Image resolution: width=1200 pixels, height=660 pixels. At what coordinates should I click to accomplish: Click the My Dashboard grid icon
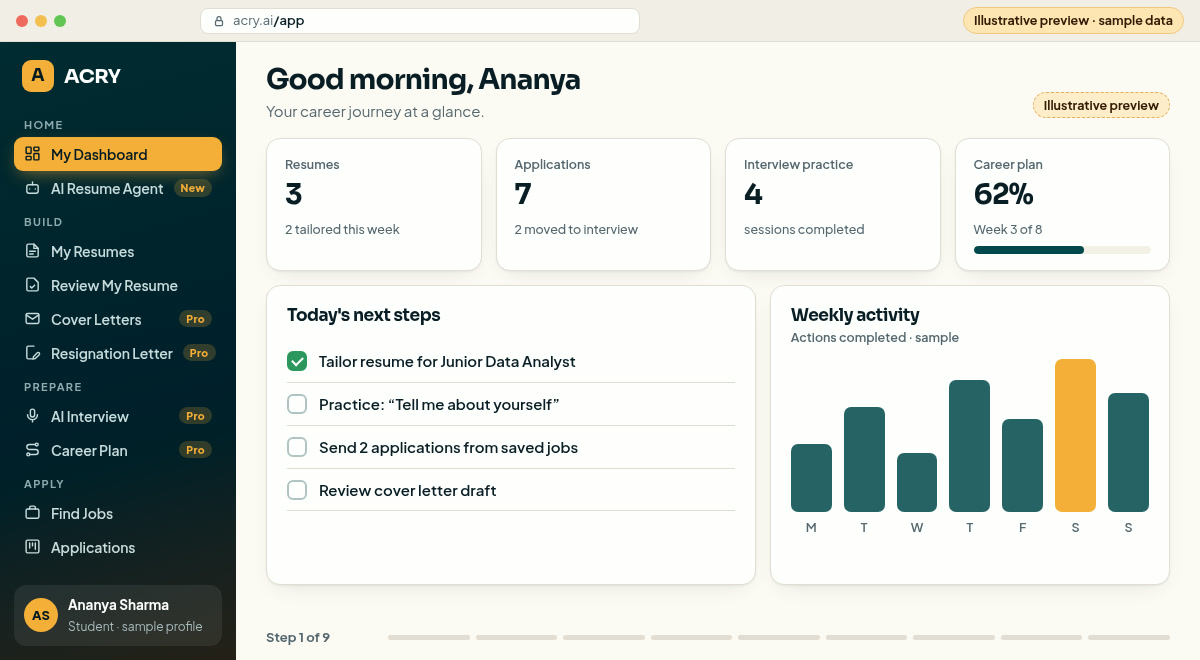point(32,154)
